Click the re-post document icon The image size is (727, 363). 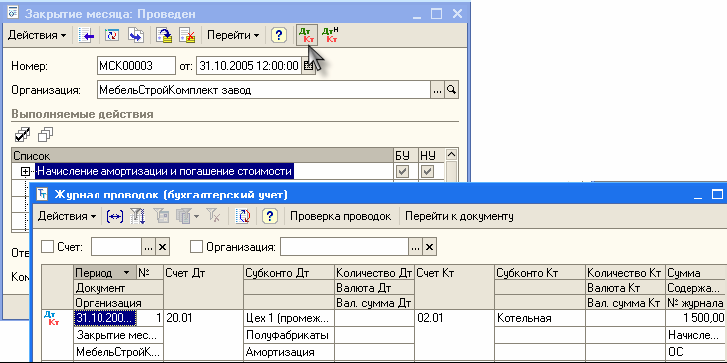pyautogui.click(x=112, y=35)
